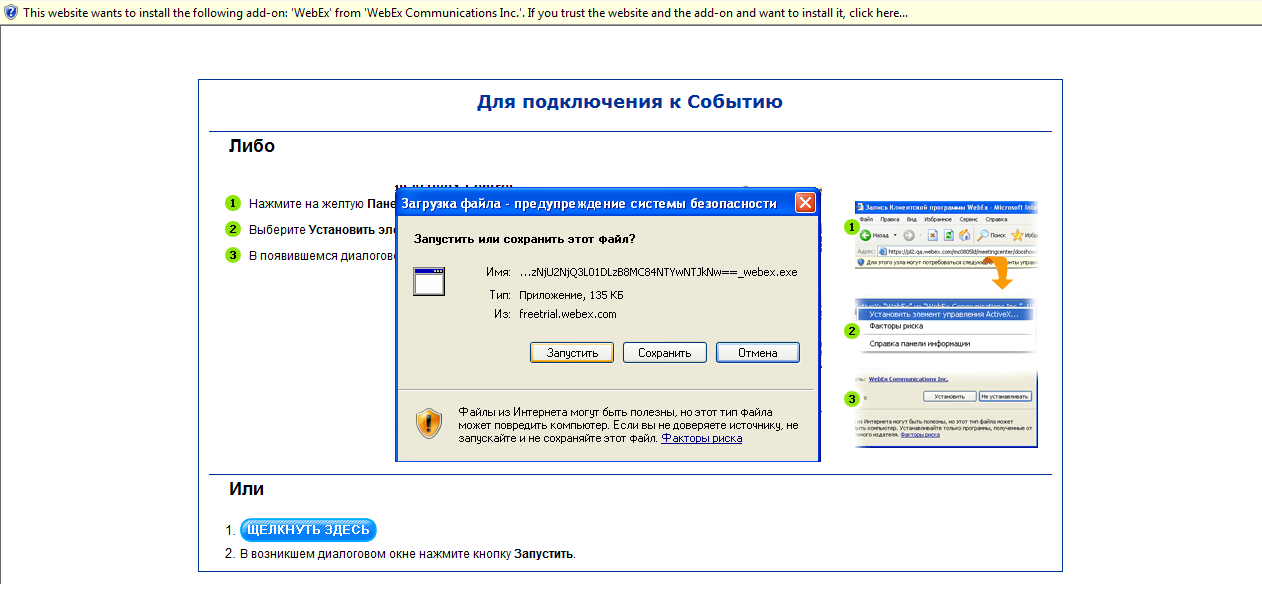Click the 'Или' section heading
Viewport: 1262px width, 590px height.
247,489
